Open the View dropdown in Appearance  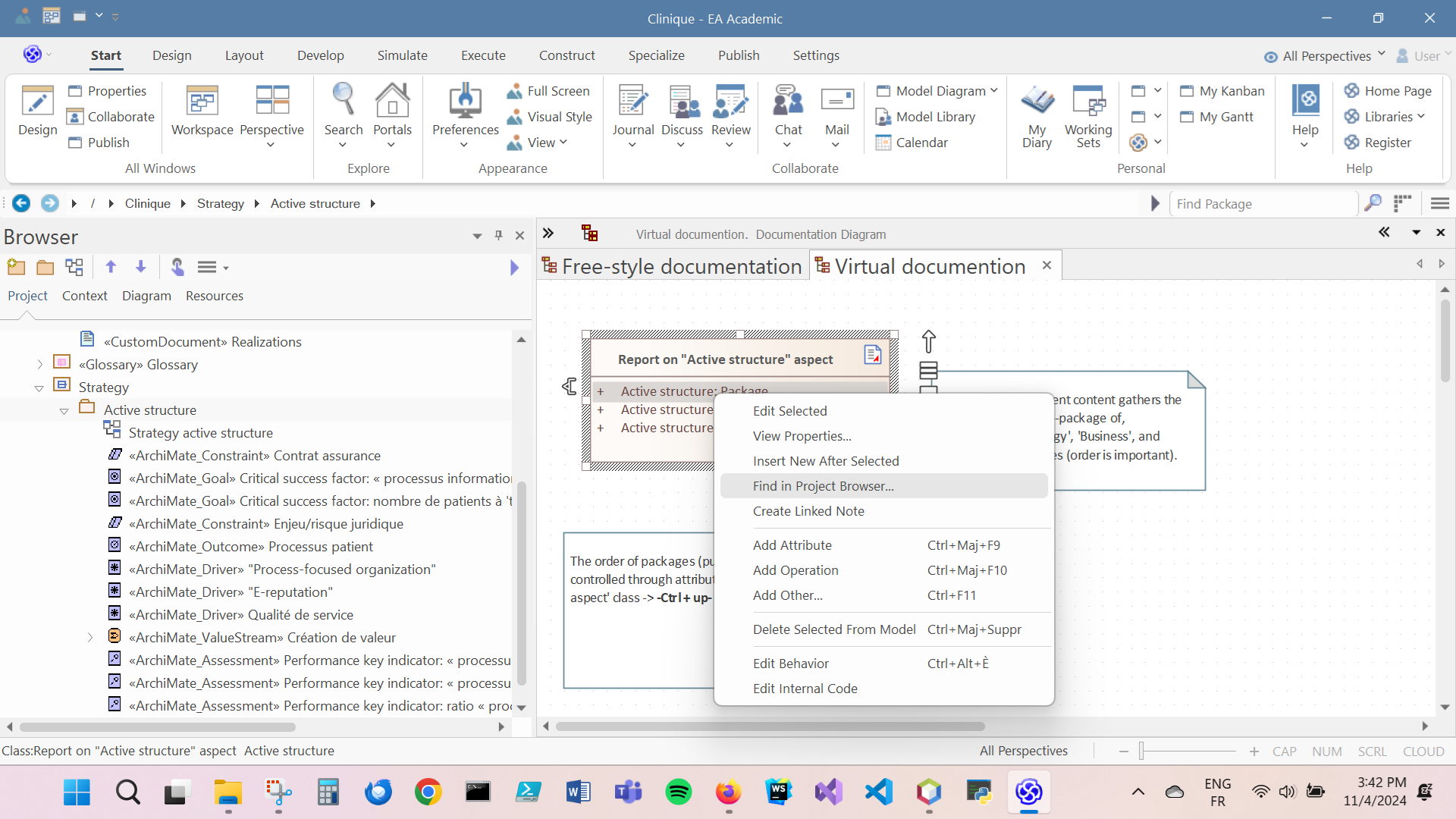538,143
